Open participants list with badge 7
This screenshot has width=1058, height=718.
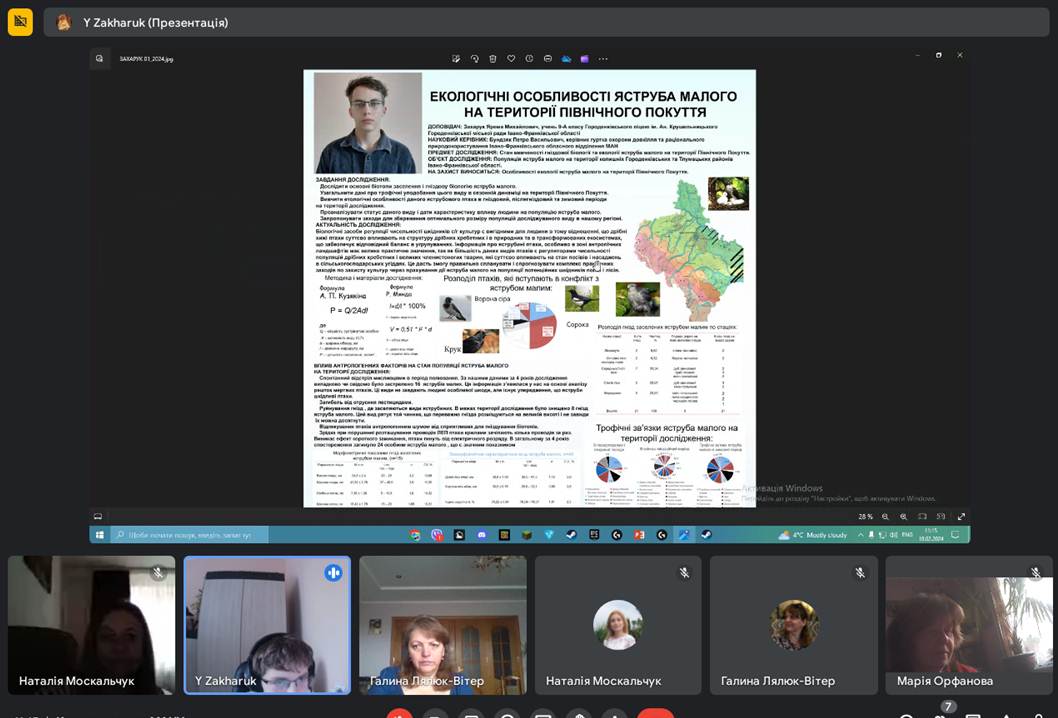tap(940, 714)
